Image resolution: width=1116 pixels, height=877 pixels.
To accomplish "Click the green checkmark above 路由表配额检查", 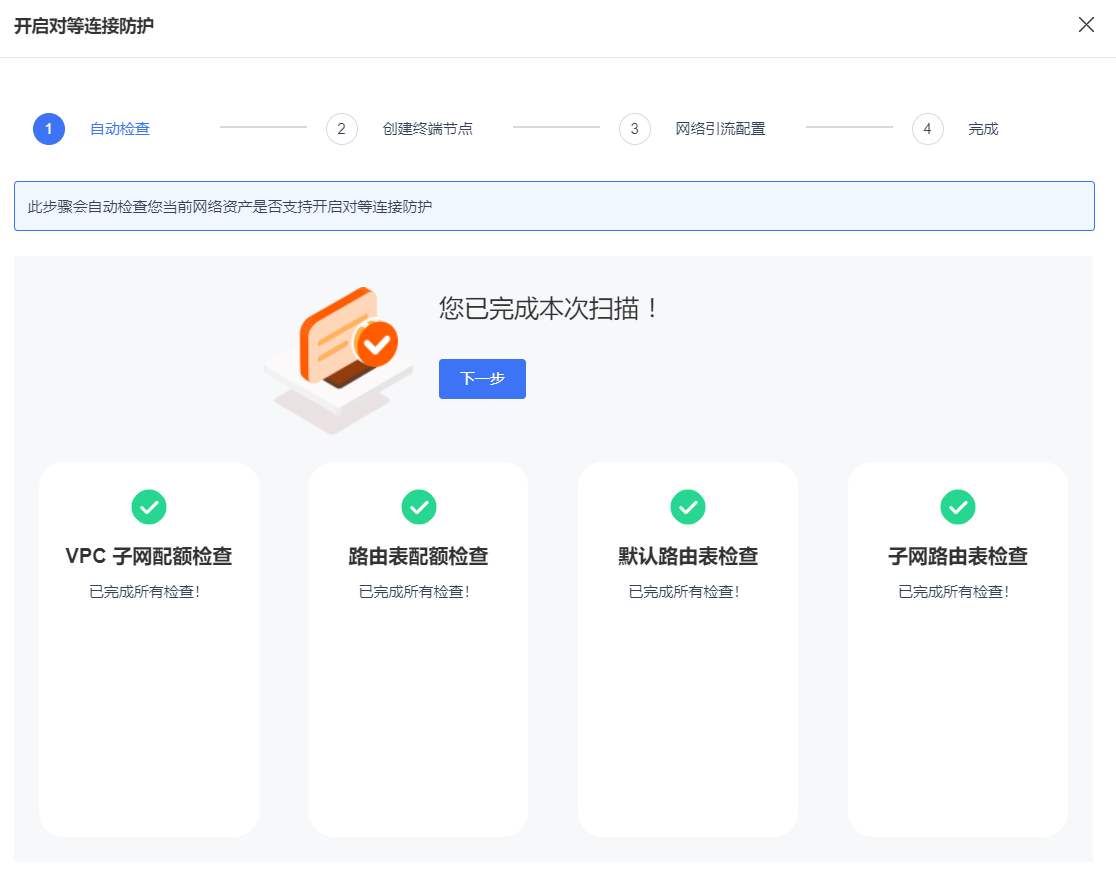I will (x=418, y=507).
